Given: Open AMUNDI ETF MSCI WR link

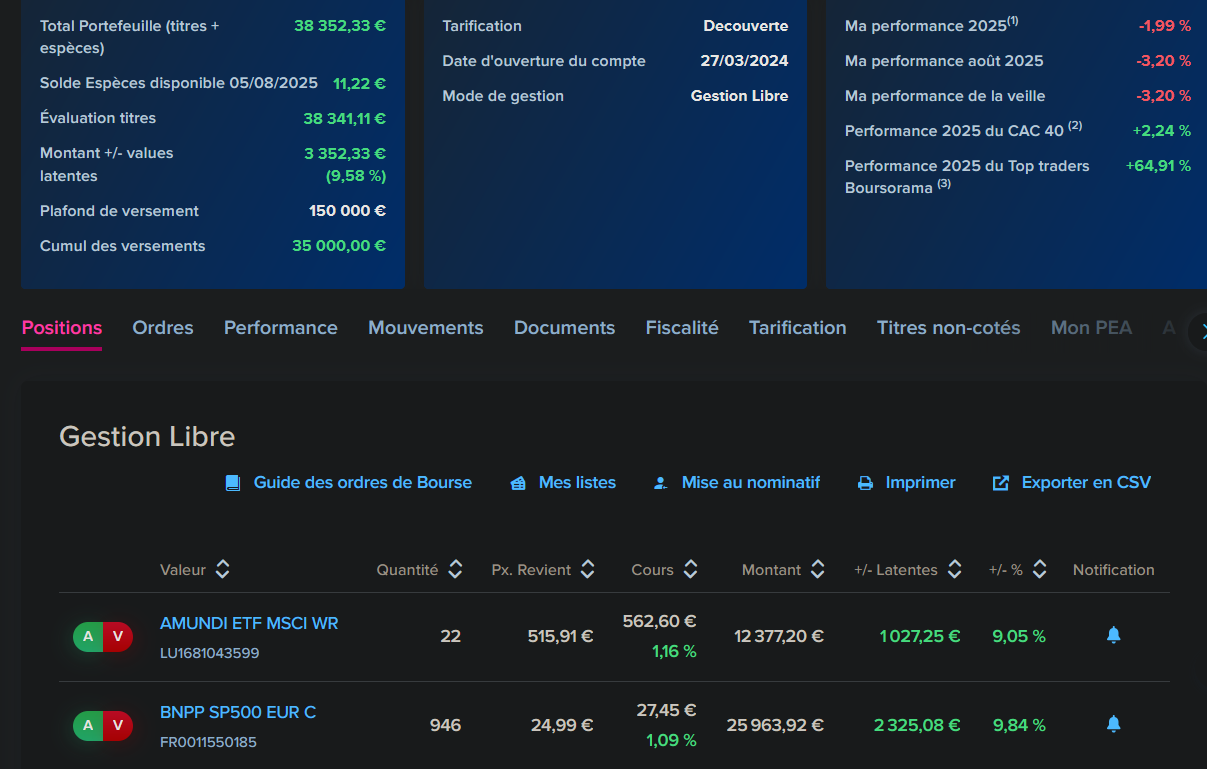Looking at the screenshot, I should click(x=249, y=623).
